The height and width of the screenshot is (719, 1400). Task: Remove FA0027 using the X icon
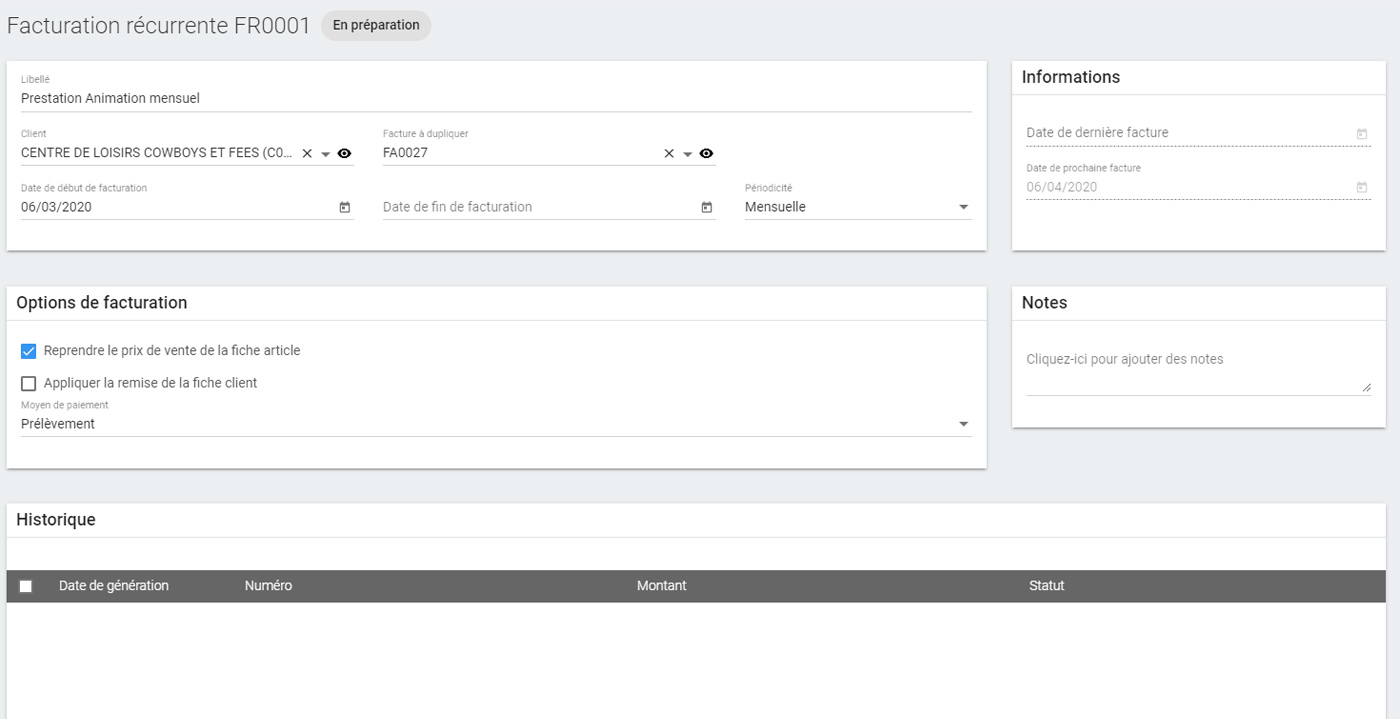tap(668, 152)
